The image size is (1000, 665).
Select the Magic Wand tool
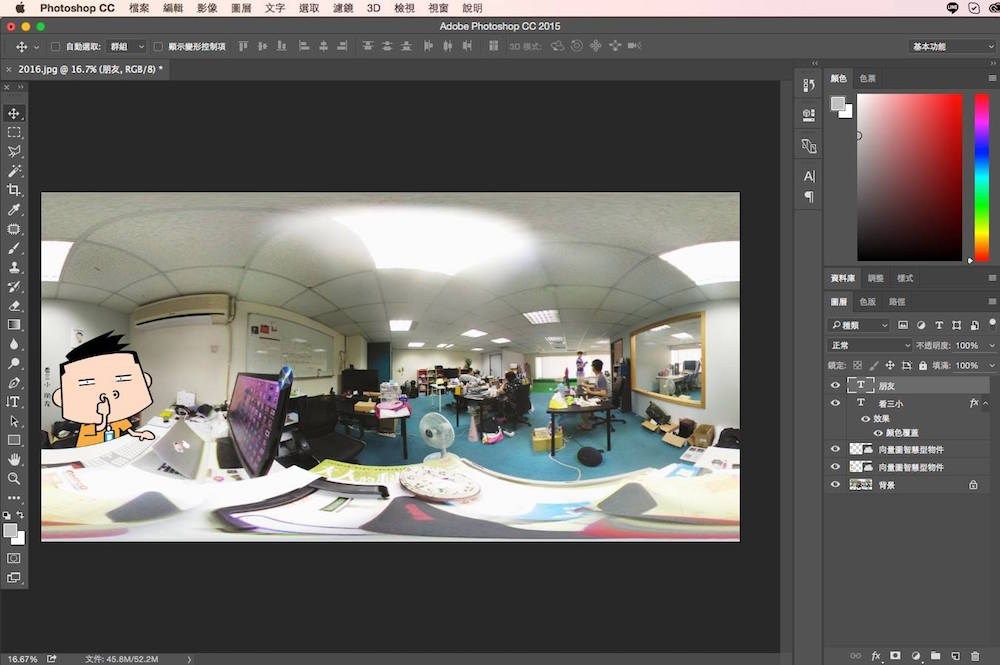point(14,171)
